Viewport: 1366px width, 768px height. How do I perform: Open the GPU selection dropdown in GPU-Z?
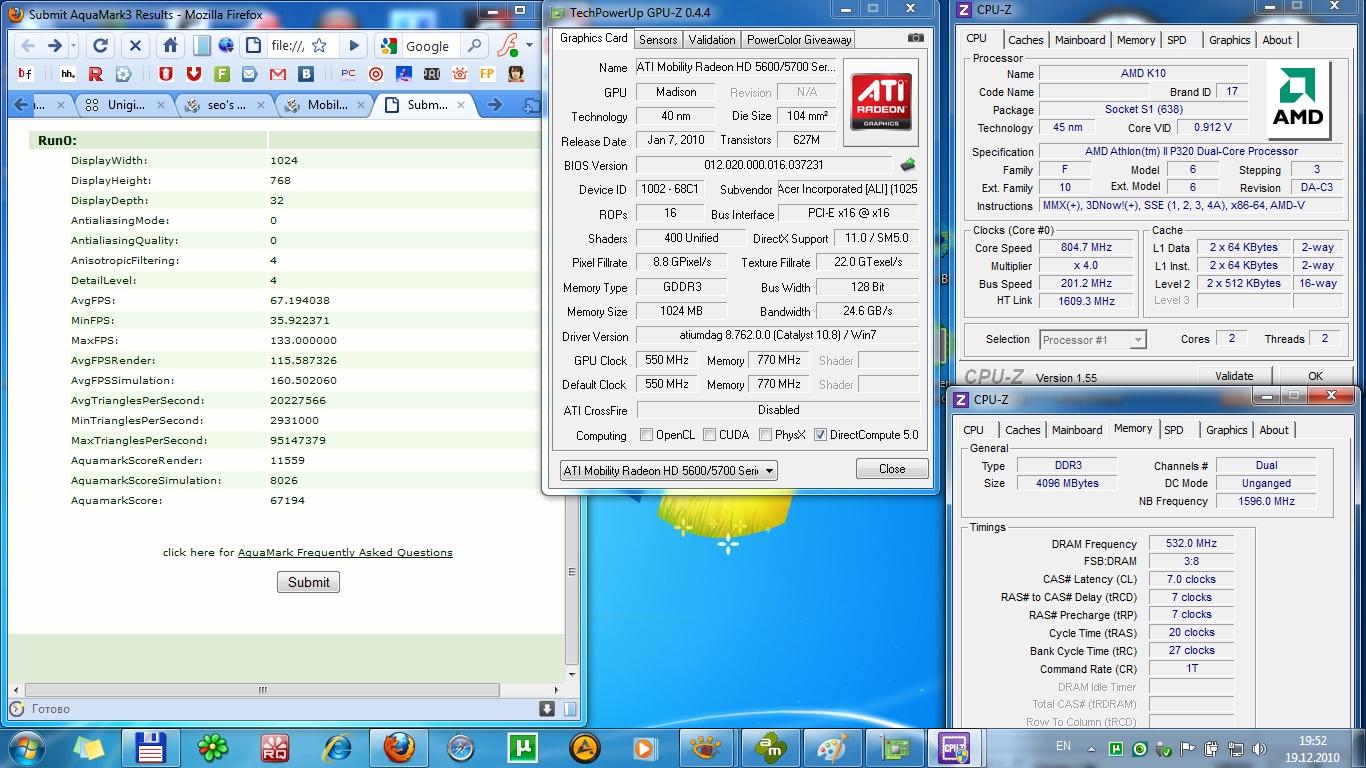[668, 470]
